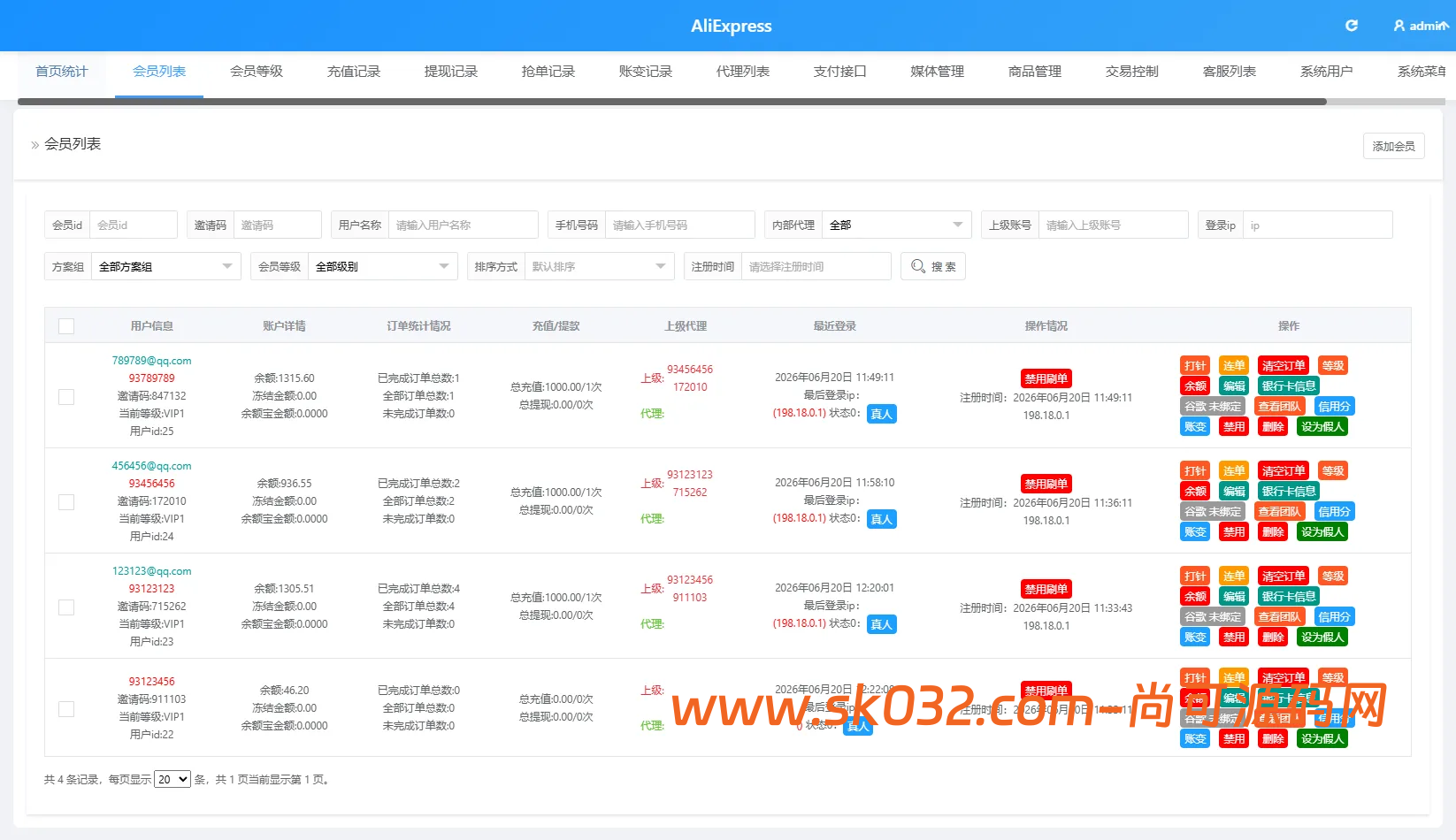Click the email 456456@qq.com
This screenshot has width=1456, height=840.
click(151, 466)
